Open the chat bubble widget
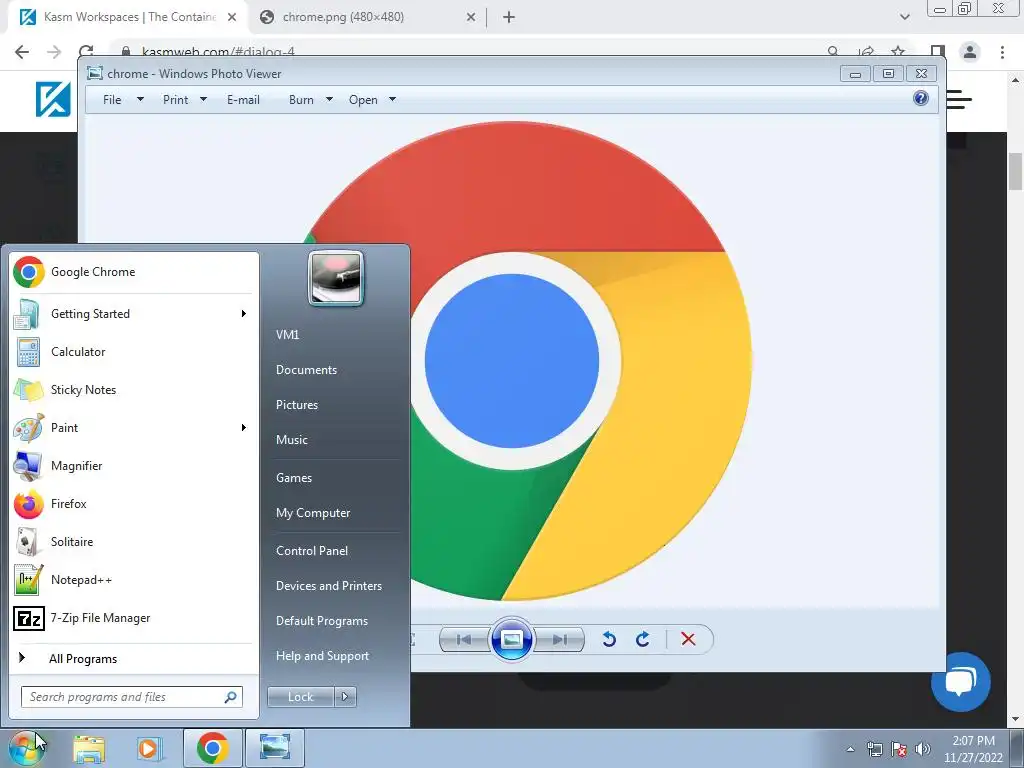The image size is (1024, 768). coord(961,682)
